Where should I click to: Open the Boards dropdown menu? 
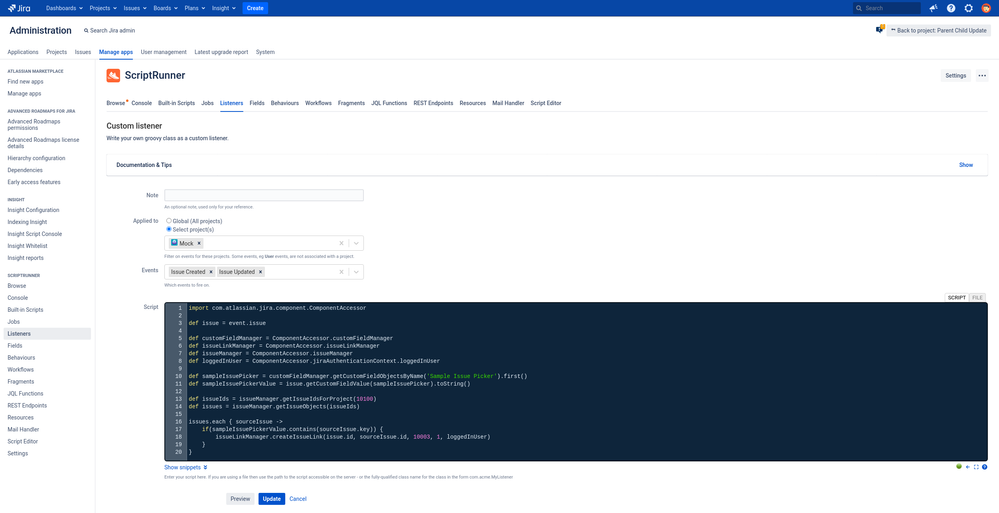(x=166, y=8)
